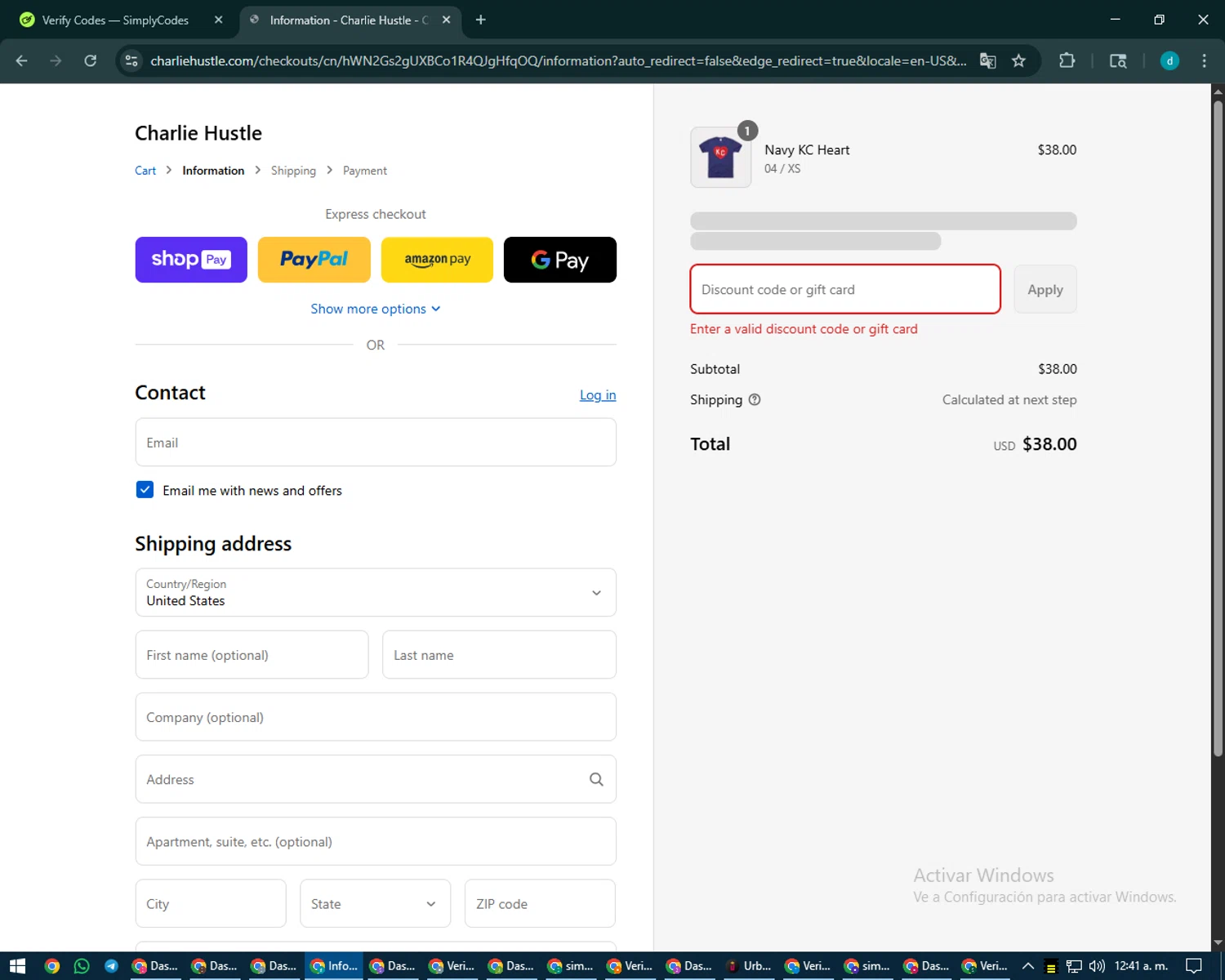Click Shipping help question icon

click(755, 399)
